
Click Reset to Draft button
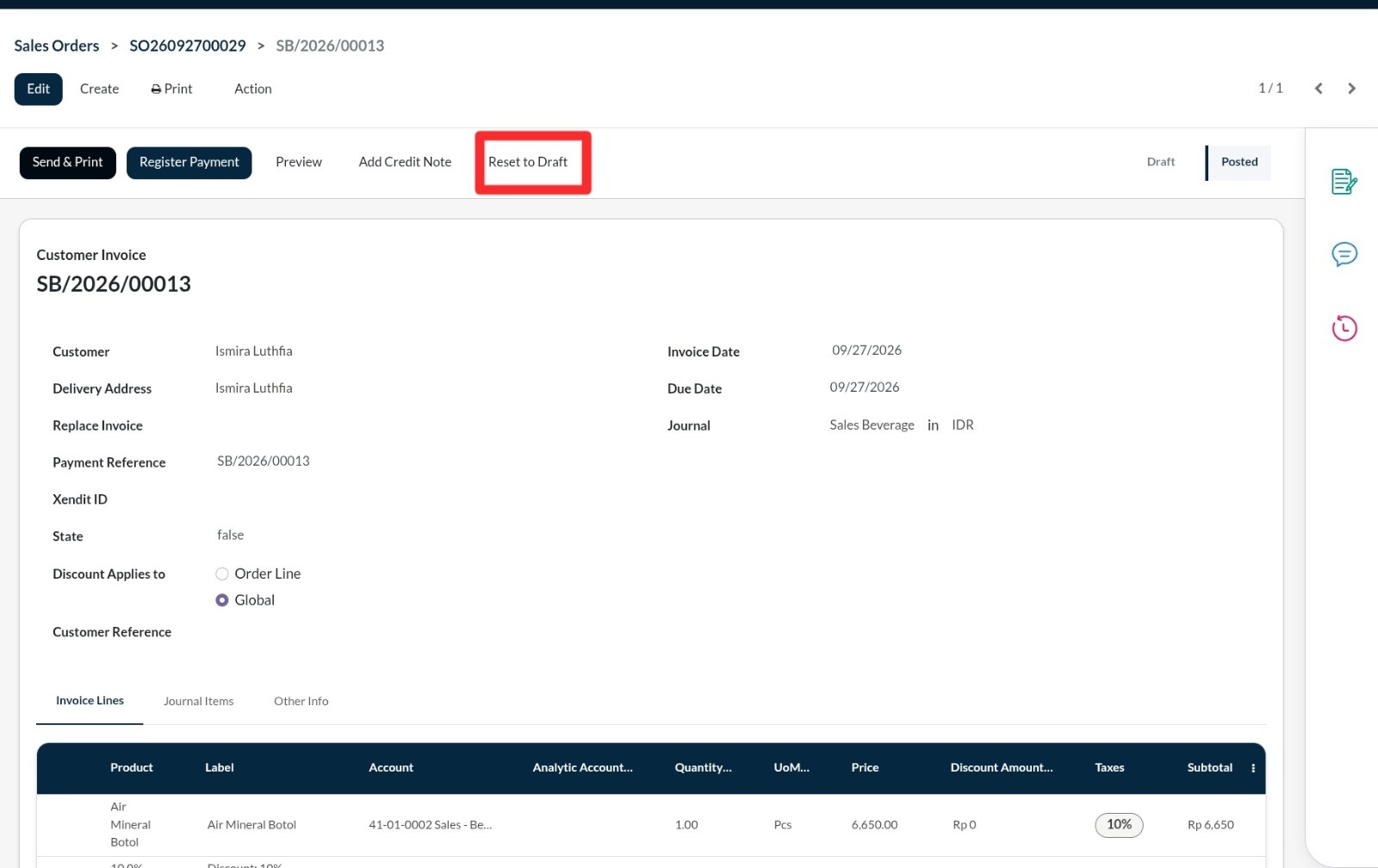pyautogui.click(x=528, y=162)
